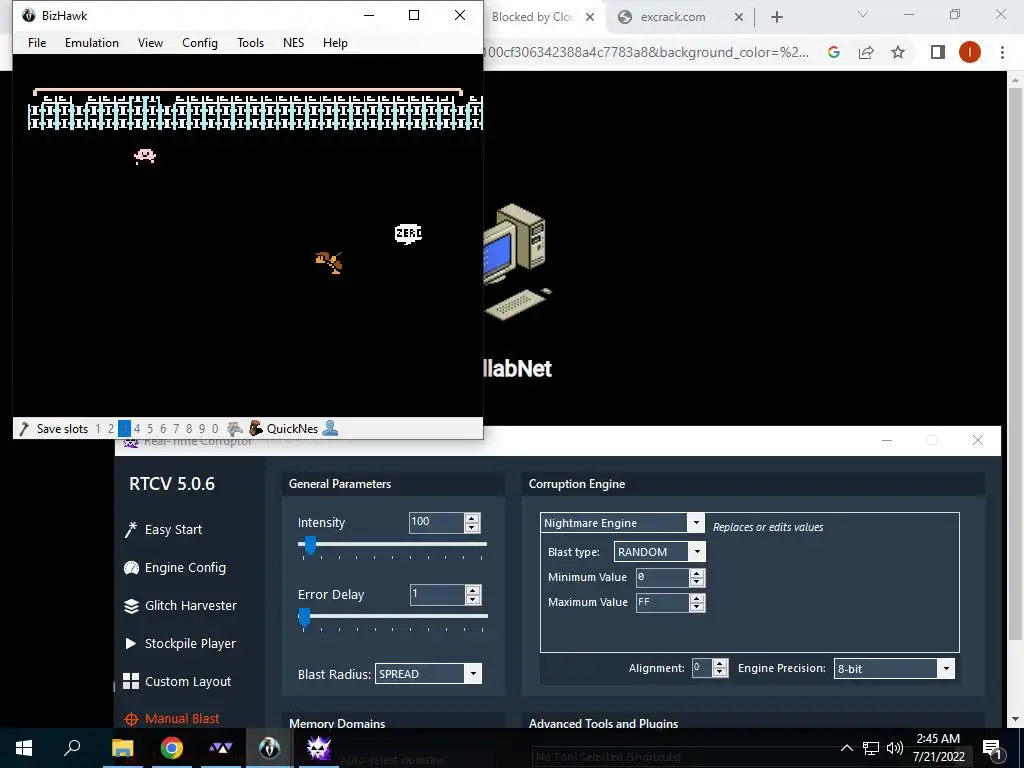This screenshot has height=768, width=1024.
Task: Open File Explorer from the taskbar
Action: coord(122,748)
